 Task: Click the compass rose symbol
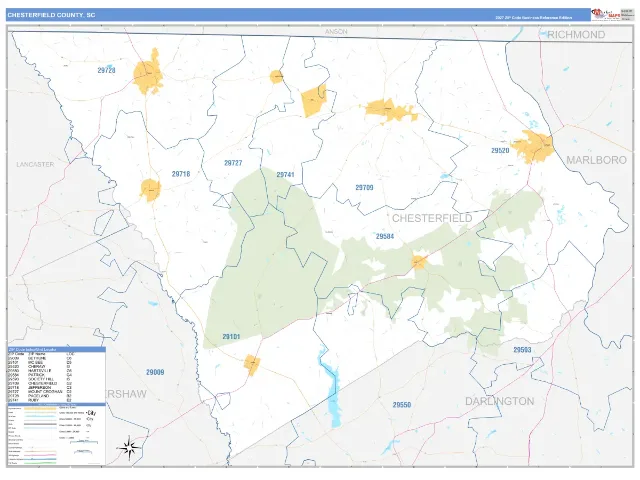[130, 448]
